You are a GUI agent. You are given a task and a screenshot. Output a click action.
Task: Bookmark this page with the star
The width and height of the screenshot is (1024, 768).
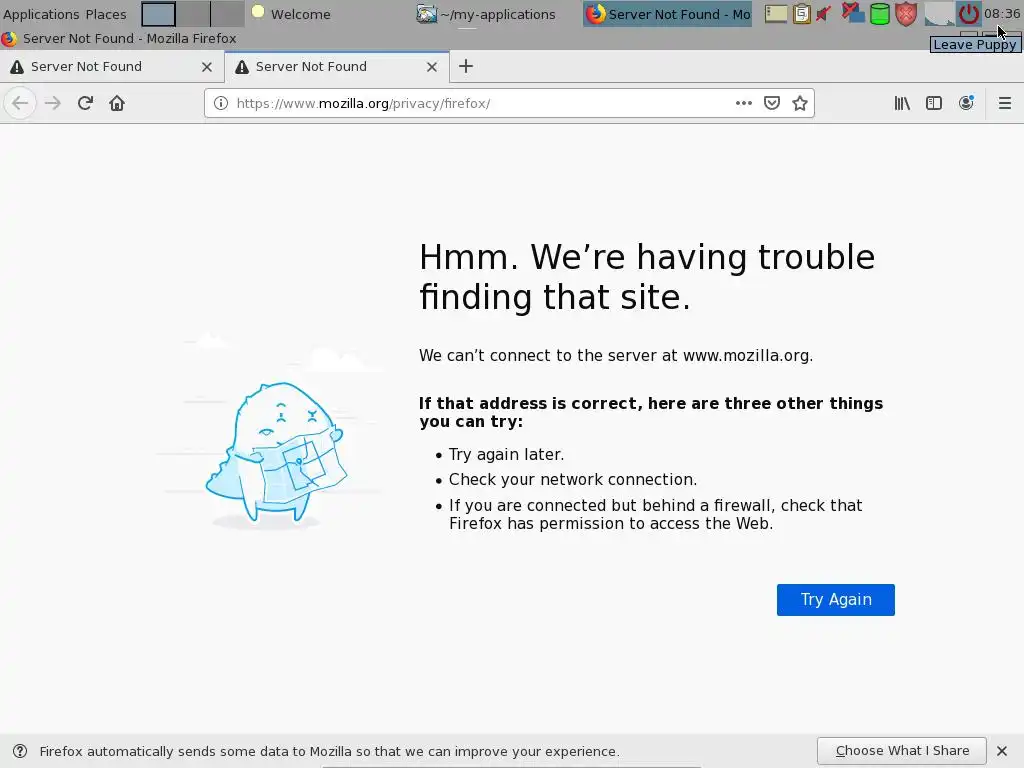coord(800,103)
